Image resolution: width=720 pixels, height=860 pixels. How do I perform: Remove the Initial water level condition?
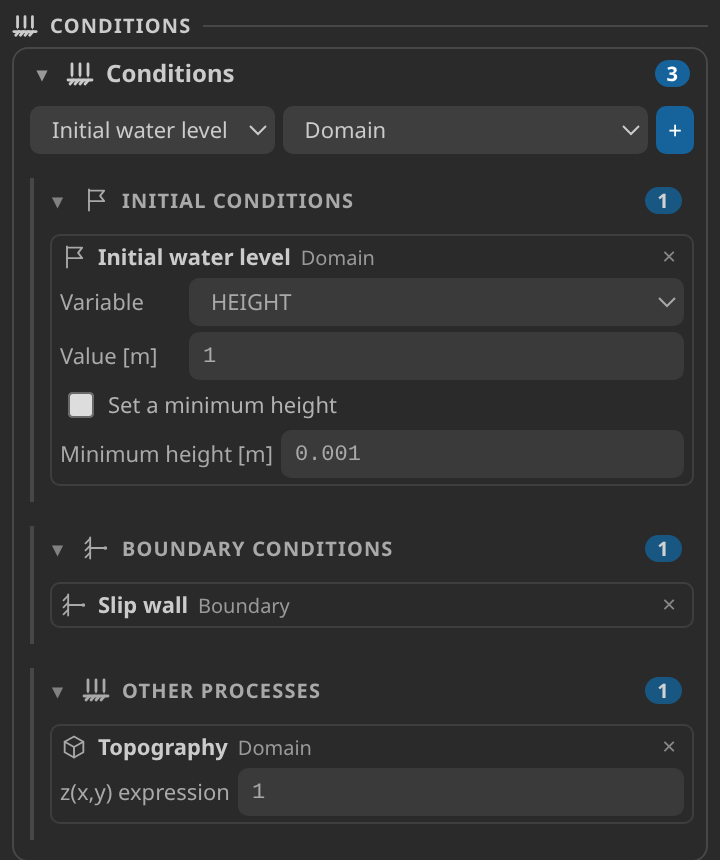coord(668,257)
